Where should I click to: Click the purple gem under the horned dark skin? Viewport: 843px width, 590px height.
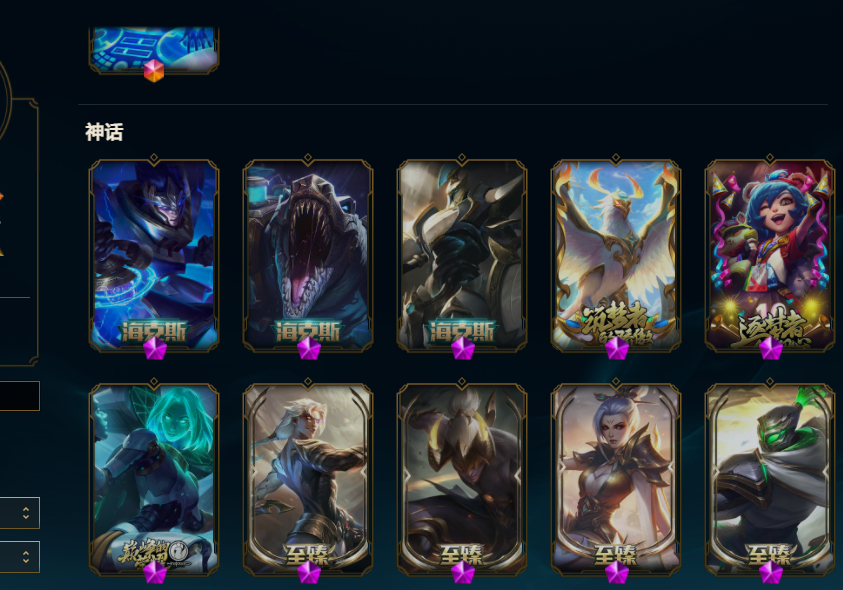[462, 572]
